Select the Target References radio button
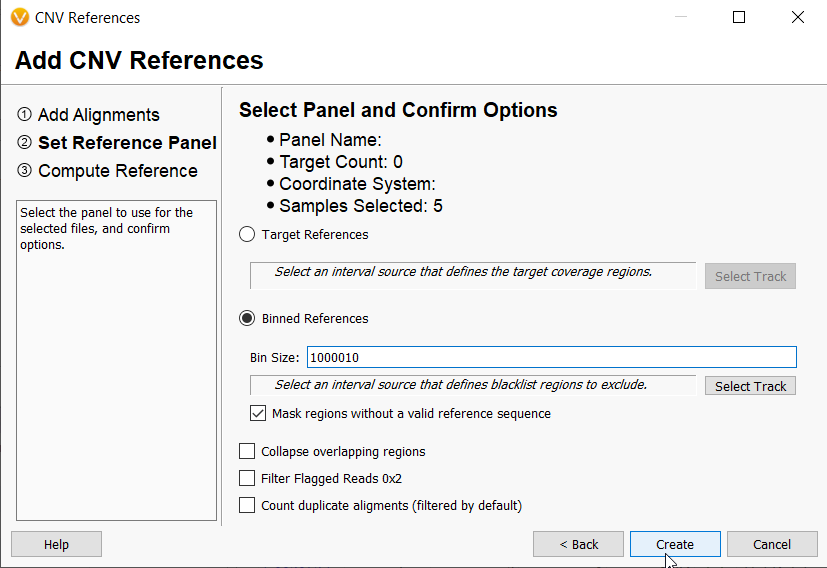The image size is (827, 568). click(247, 234)
